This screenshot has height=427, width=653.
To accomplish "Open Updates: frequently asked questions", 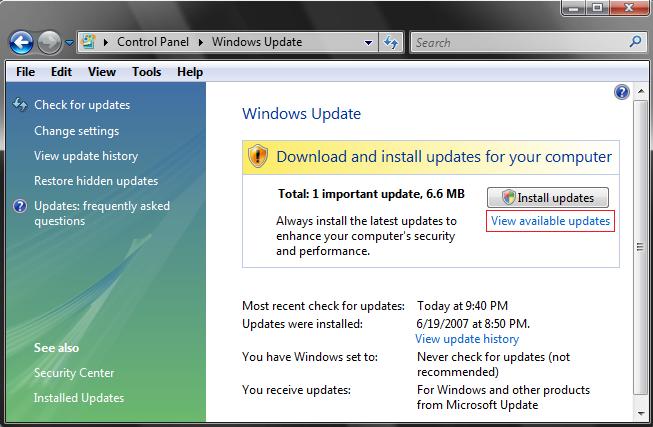I will (102, 213).
